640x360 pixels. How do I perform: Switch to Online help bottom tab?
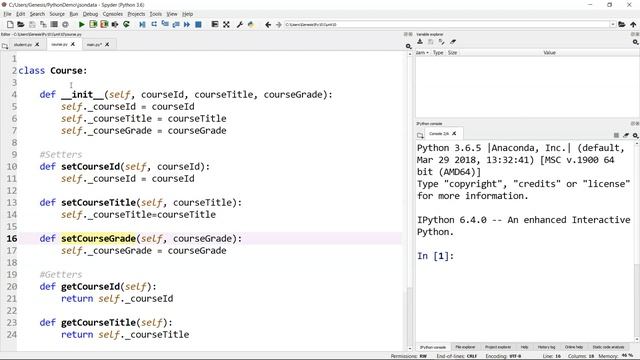coord(573,347)
